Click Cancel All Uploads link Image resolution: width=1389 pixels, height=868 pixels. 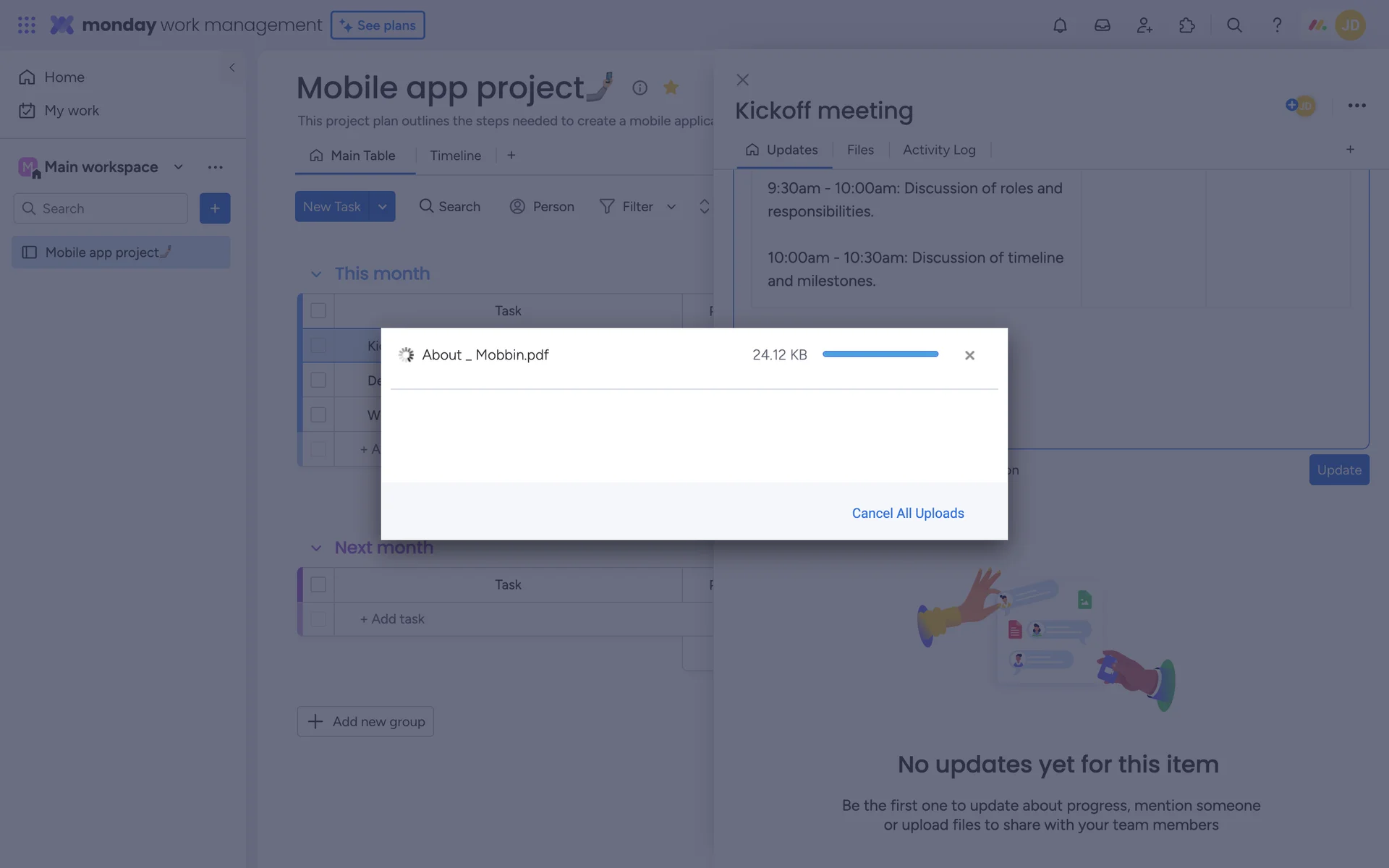pyautogui.click(x=907, y=513)
